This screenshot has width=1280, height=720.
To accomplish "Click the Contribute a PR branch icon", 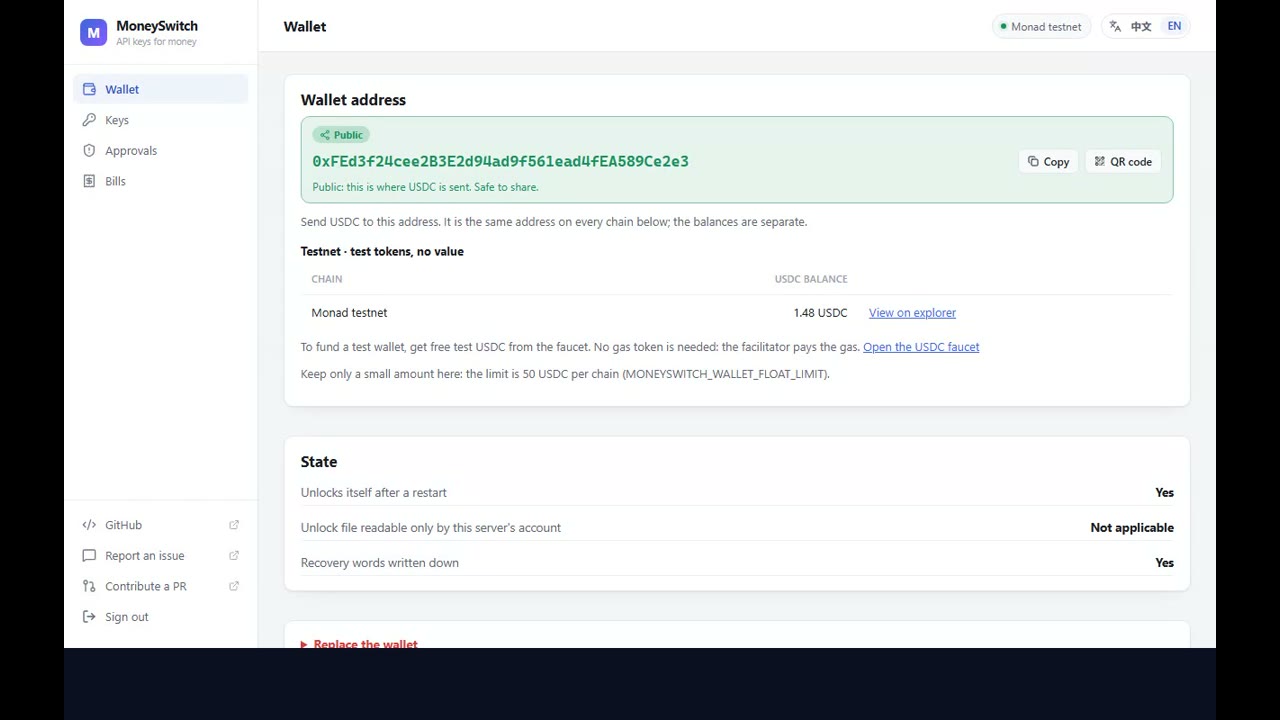I will (89, 586).
